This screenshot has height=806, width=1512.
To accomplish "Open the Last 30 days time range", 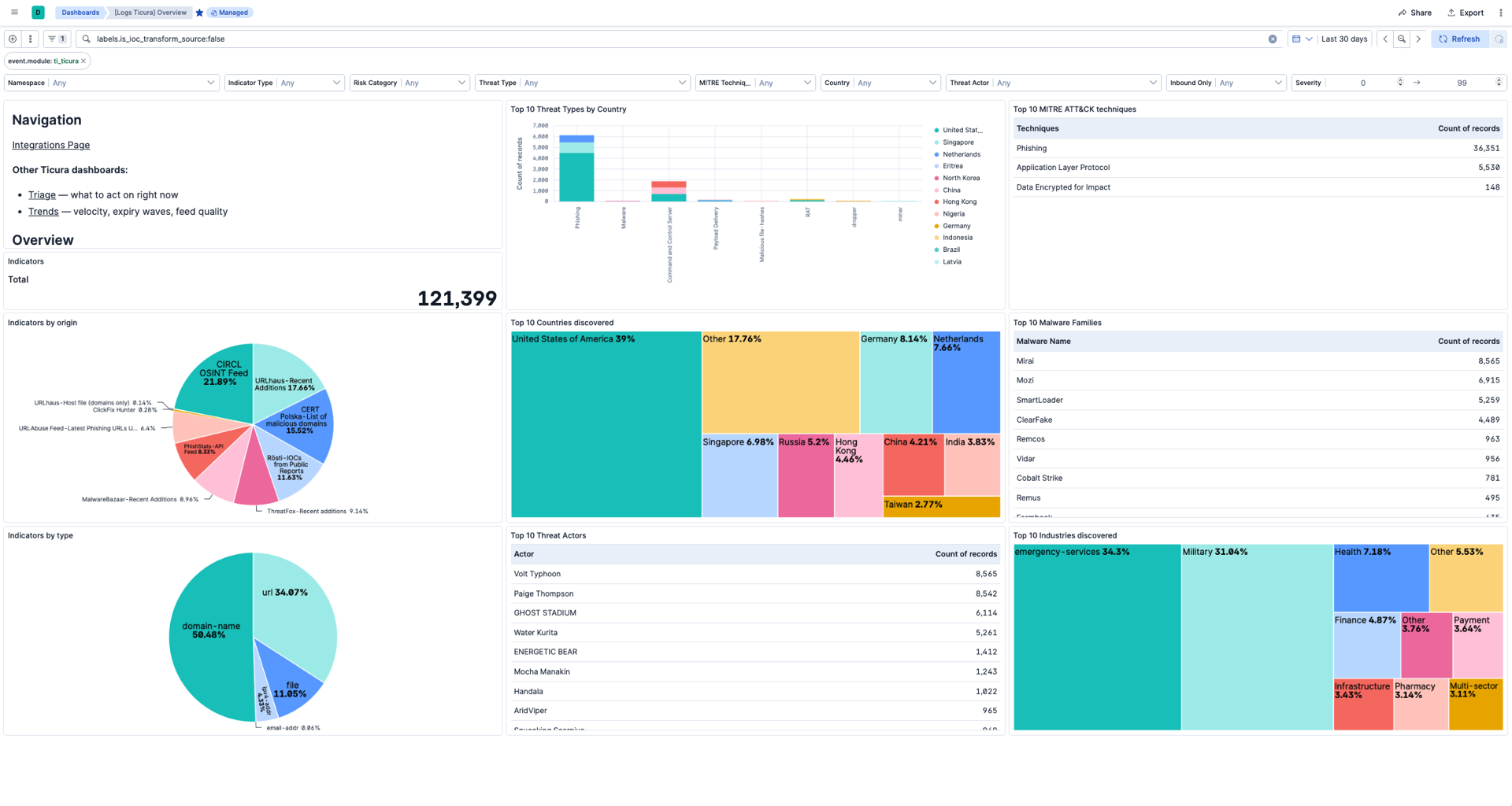I will click(1344, 39).
